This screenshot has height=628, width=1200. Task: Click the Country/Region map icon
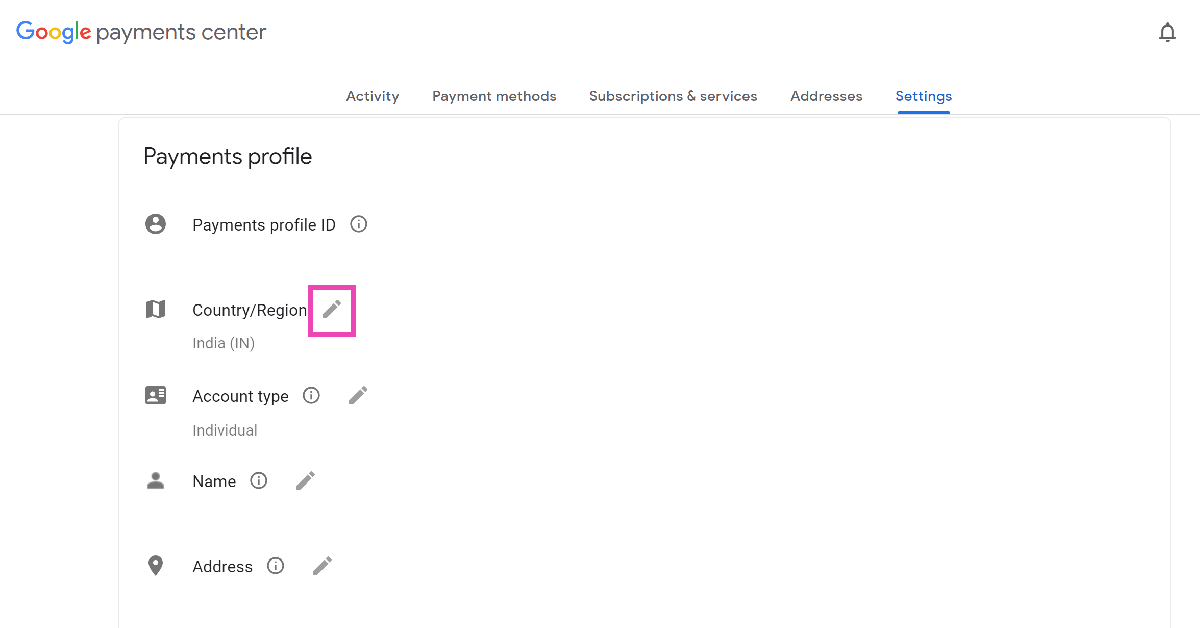pos(156,310)
